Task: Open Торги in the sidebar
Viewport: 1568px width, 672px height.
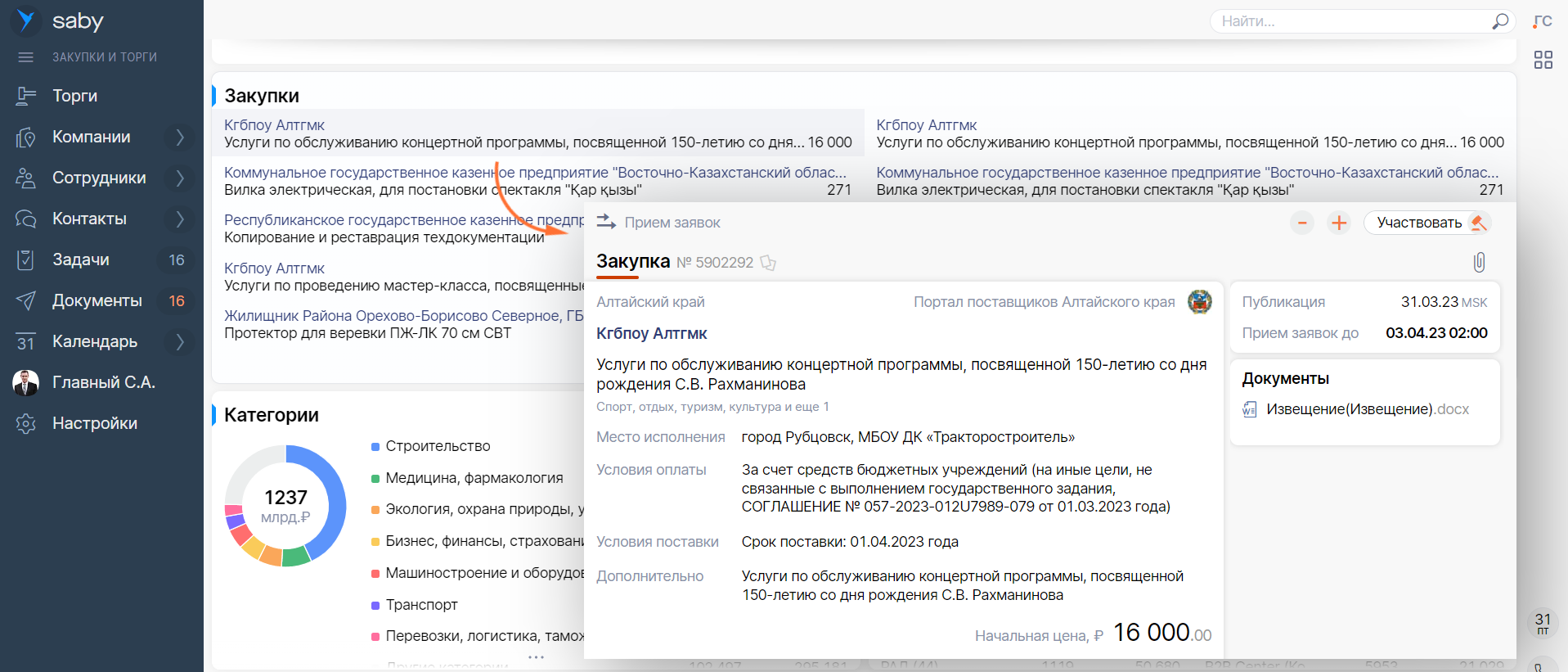Action: 75,96
